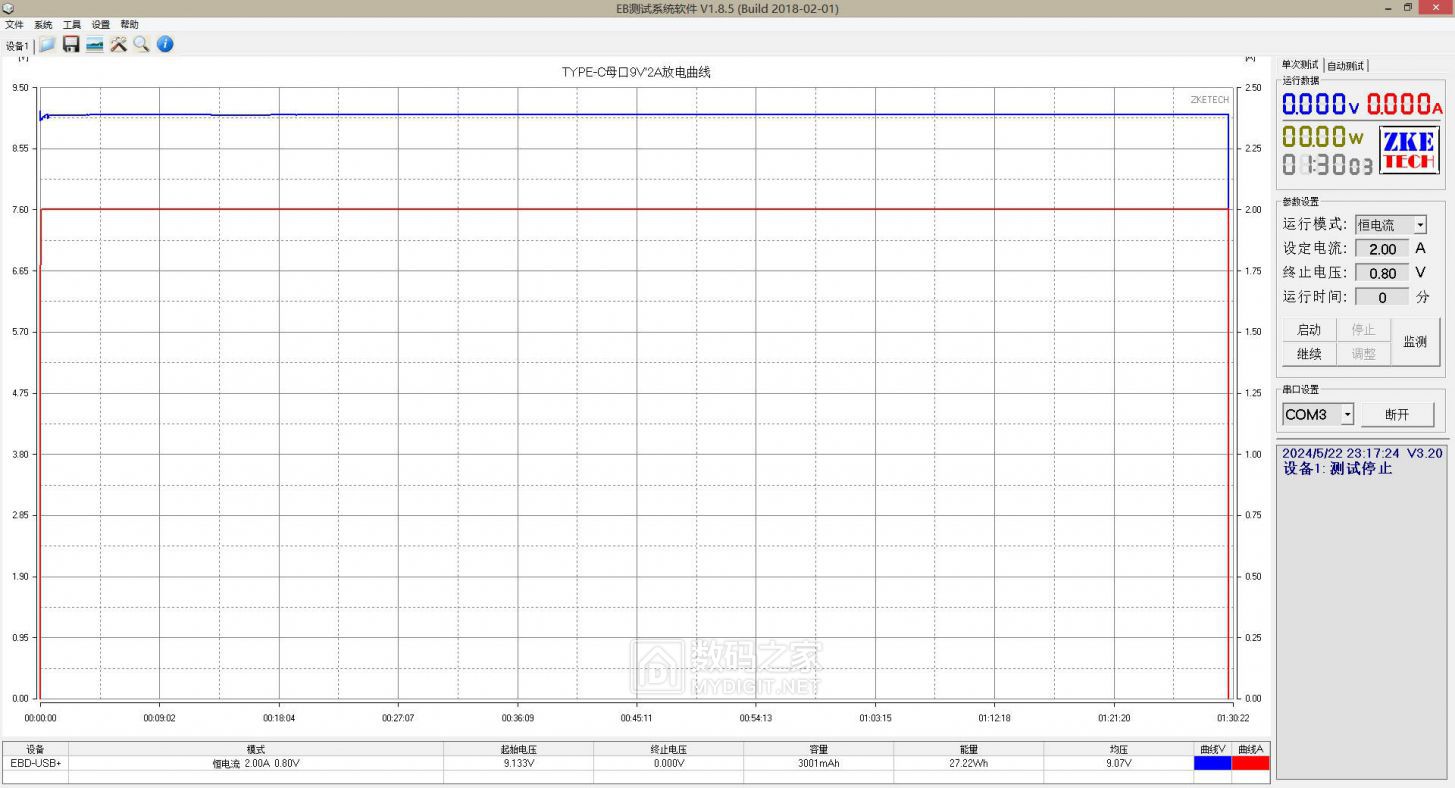Switch to the 自动测试 tab

tap(1346, 65)
